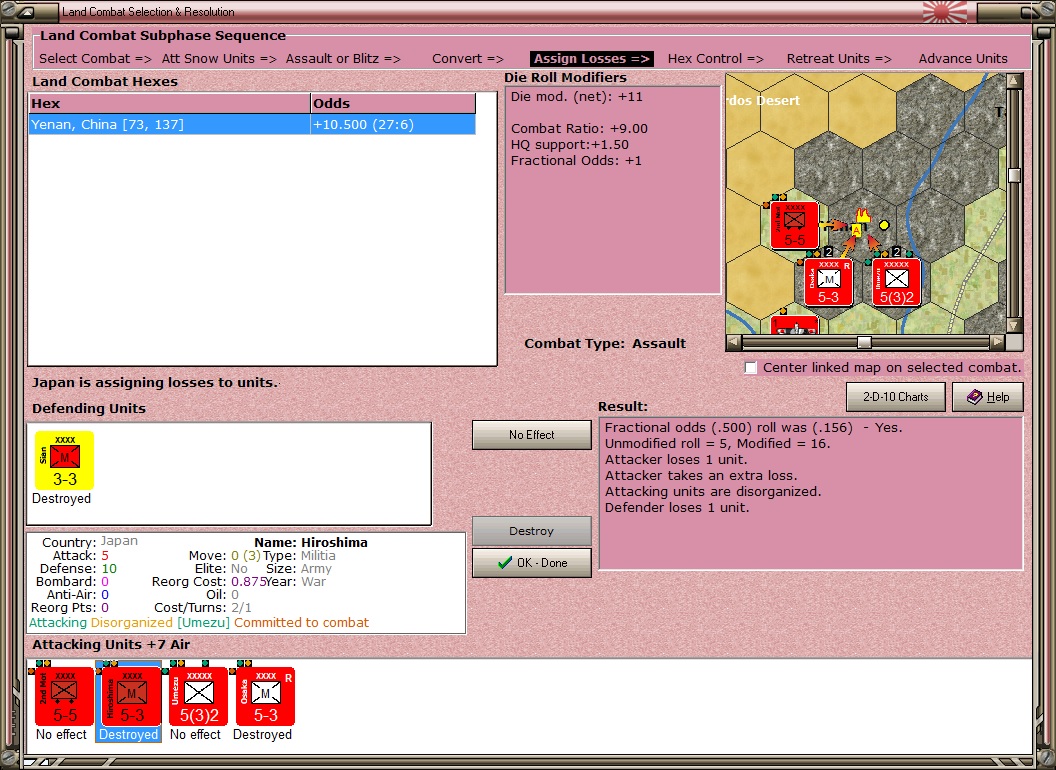The image size is (1056, 770).
Task: Click the Assault or Blitz subphase step
Action: pyautogui.click(x=343, y=59)
